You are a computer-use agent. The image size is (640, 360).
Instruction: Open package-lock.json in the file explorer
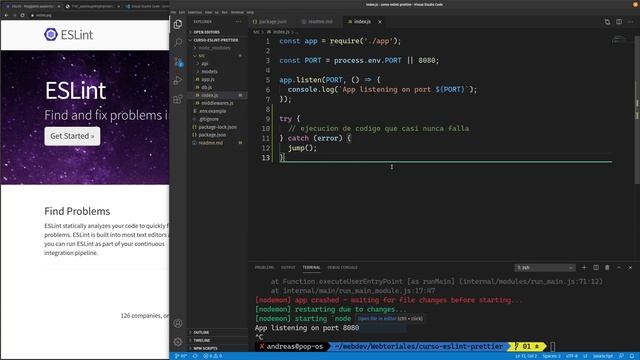218,127
